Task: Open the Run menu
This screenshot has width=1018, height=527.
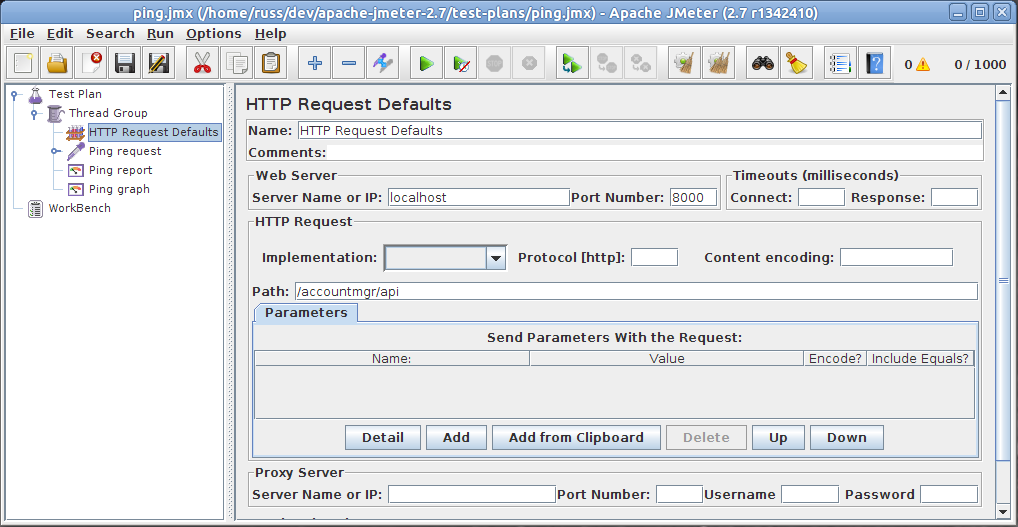Action: (160, 34)
